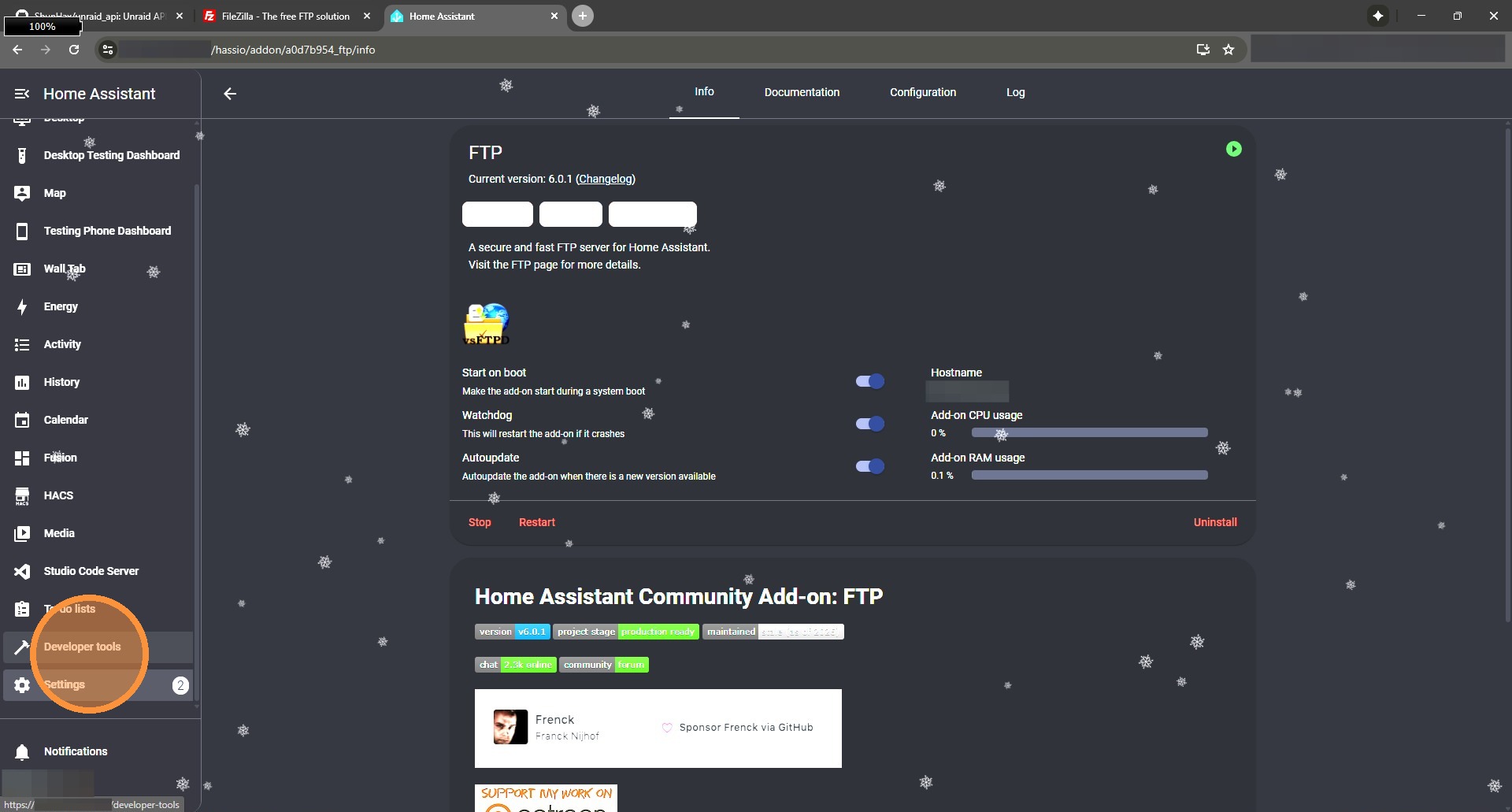The image size is (1512, 812).
Task: Open To-do lists
Action: coord(98,609)
